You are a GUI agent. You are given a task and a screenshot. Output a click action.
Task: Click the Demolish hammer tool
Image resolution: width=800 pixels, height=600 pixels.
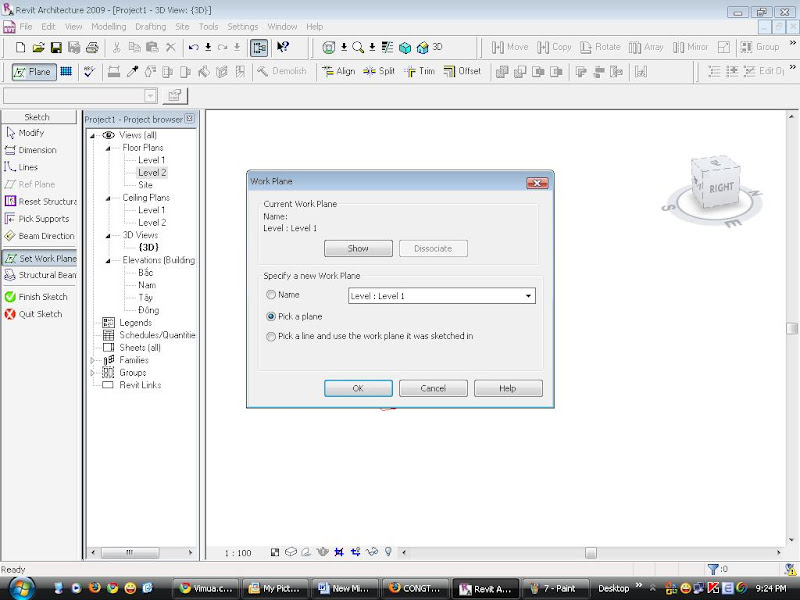pyautogui.click(x=282, y=71)
